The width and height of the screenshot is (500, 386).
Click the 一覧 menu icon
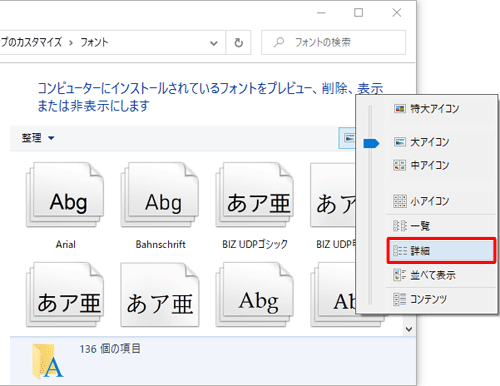pyautogui.click(x=400, y=226)
